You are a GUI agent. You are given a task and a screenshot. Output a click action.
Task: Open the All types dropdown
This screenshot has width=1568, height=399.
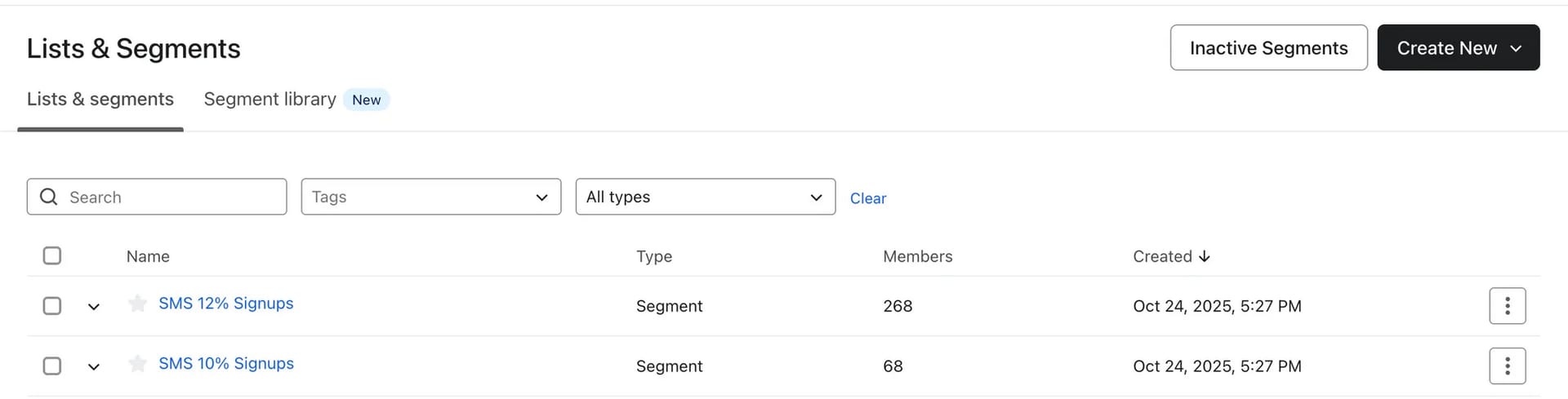coord(705,197)
